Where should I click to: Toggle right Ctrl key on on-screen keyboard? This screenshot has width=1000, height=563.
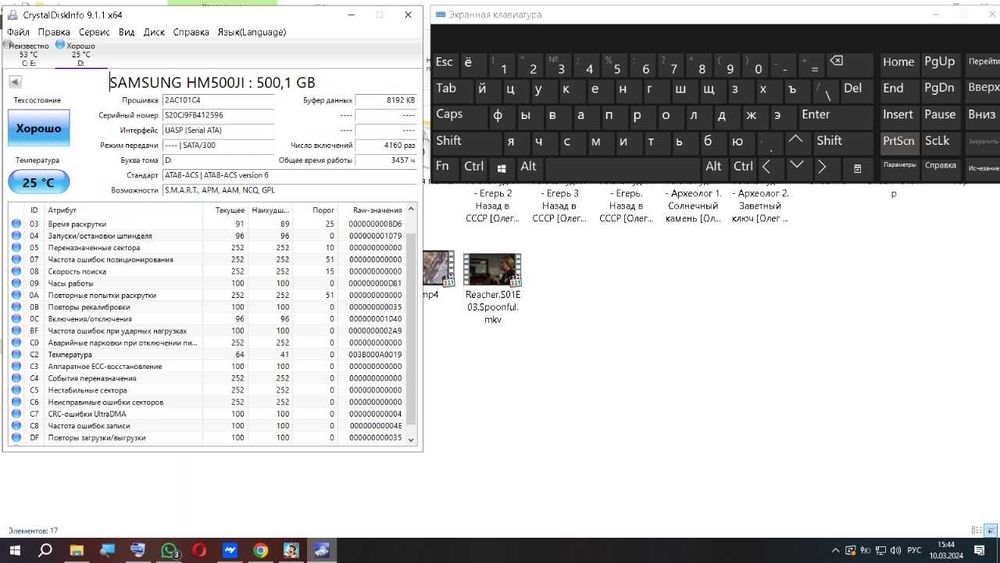pos(742,167)
